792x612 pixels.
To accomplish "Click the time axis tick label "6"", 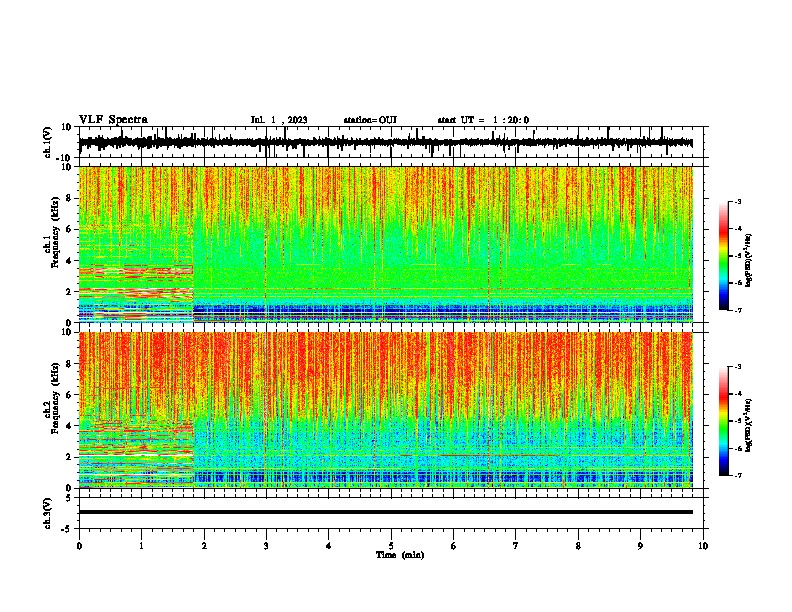I will (x=454, y=546).
